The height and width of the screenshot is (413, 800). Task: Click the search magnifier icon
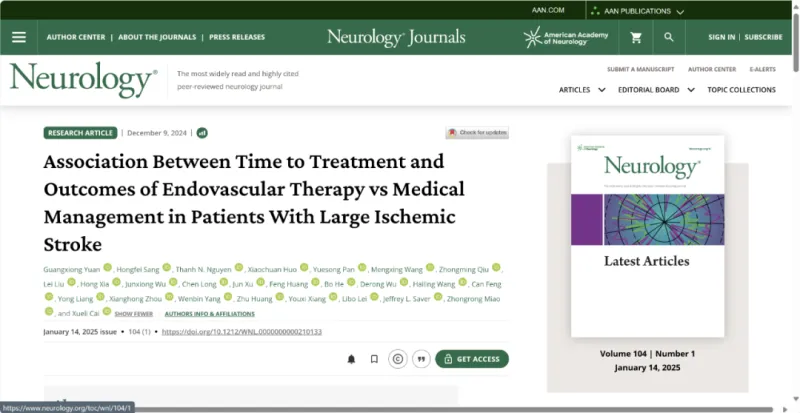(x=668, y=37)
